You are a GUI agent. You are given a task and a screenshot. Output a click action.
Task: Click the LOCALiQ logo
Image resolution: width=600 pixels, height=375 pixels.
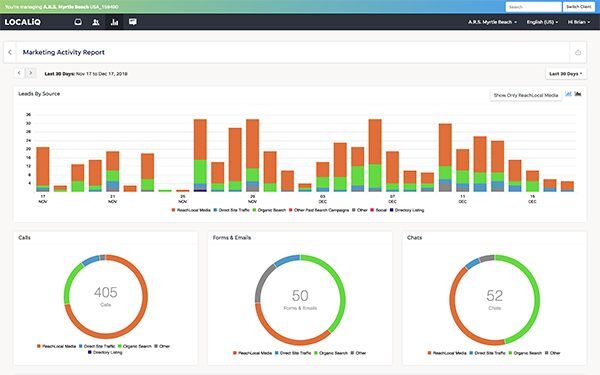[23, 22]
